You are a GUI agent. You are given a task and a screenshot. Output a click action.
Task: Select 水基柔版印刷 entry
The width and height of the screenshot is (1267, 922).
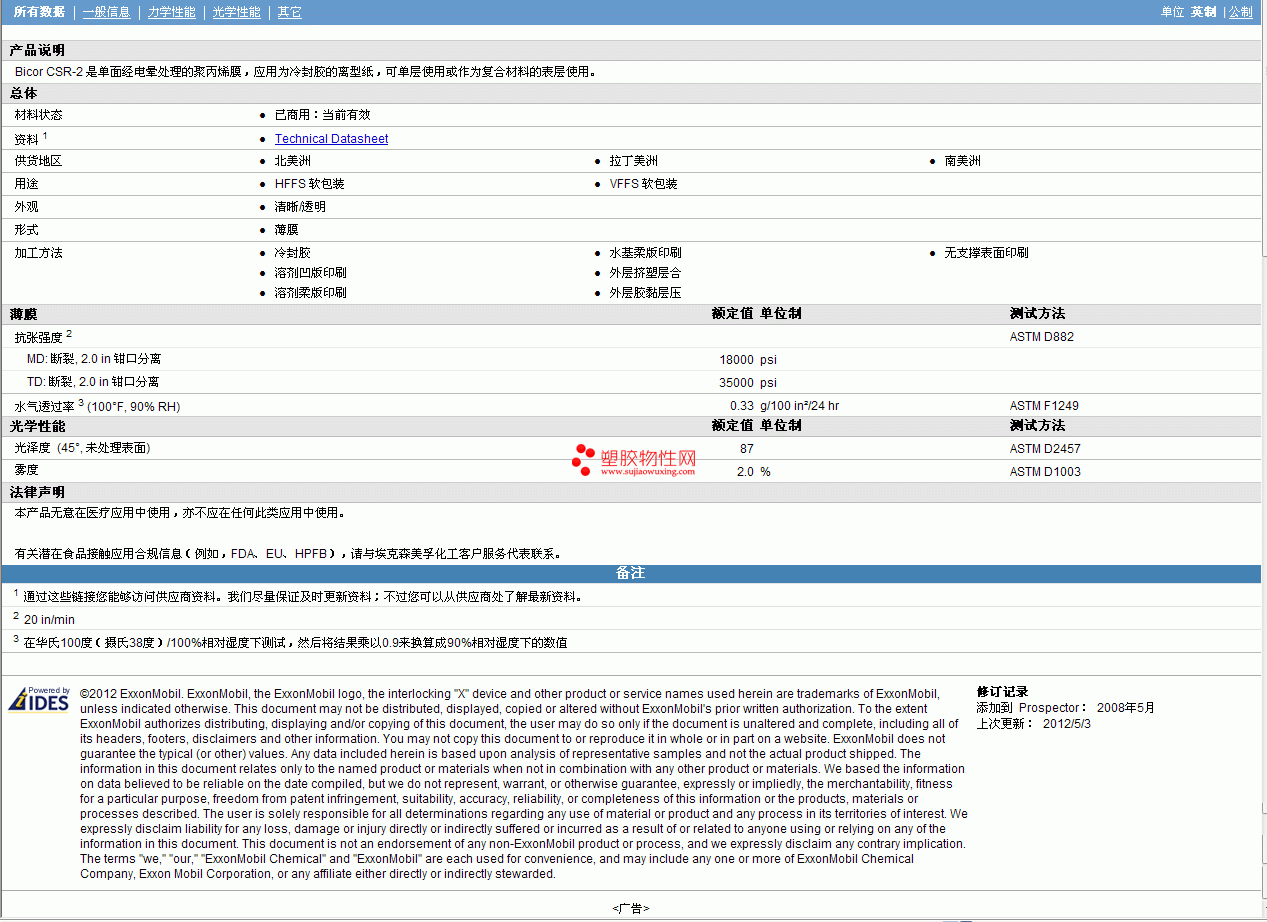tap(646, 253)
